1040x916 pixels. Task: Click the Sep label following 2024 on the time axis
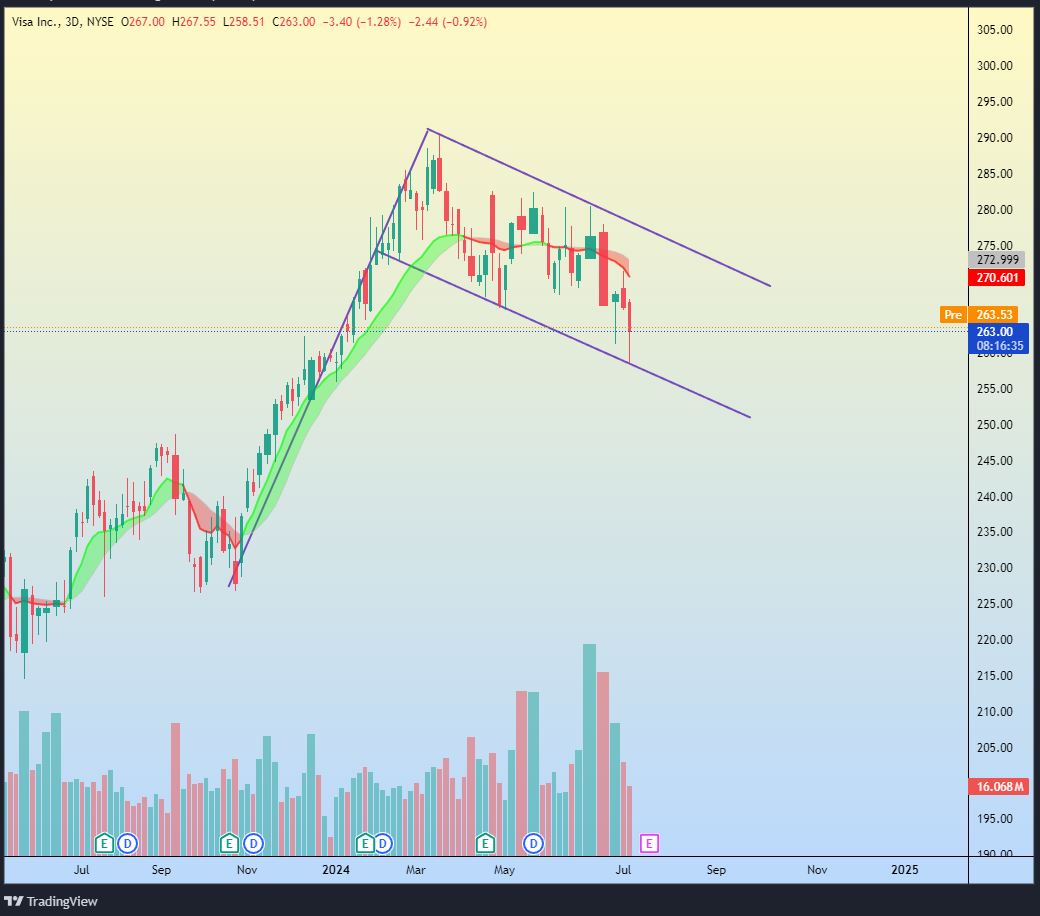[x=716, y=870]
